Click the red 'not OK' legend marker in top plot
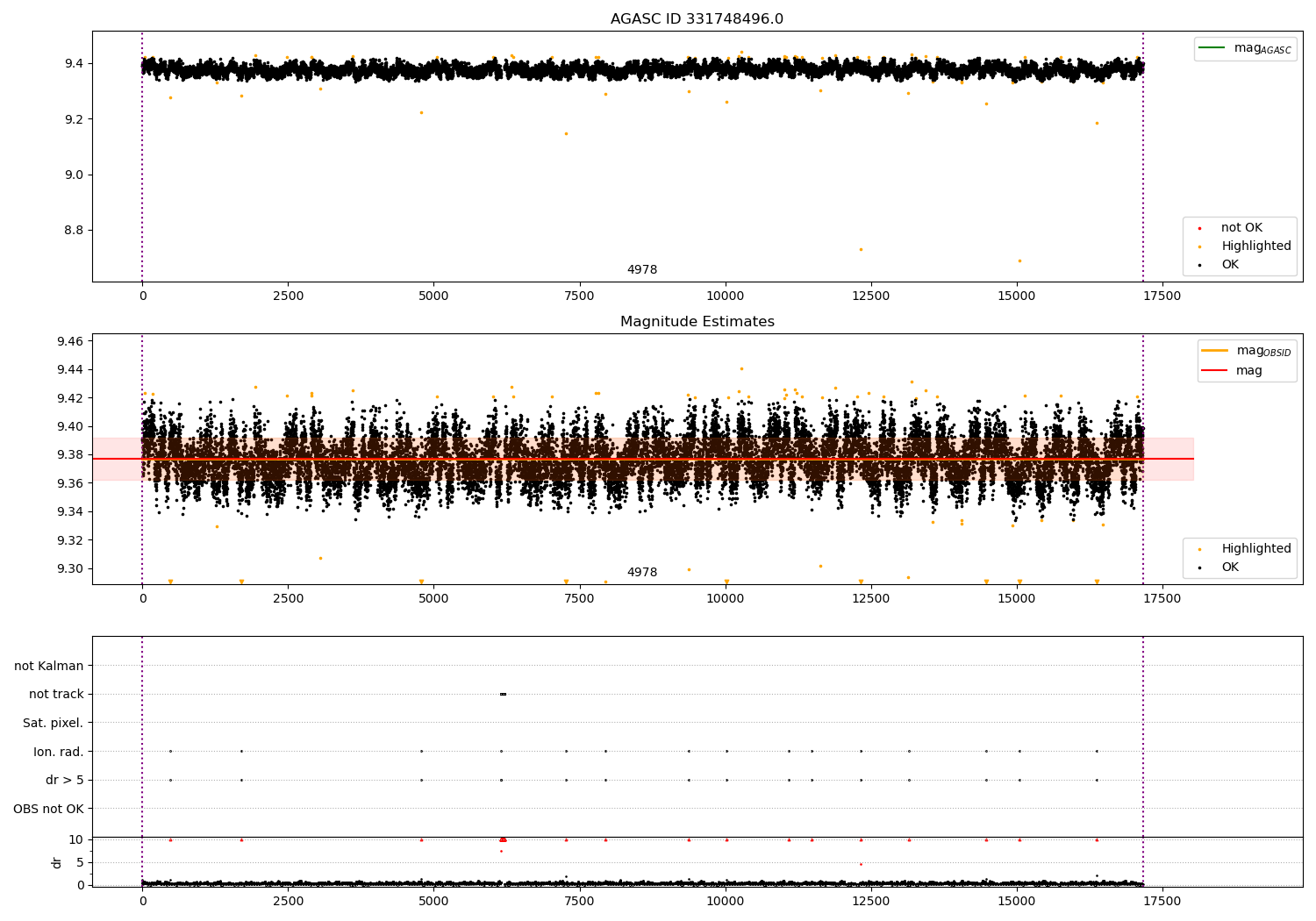 [x=1200, y=228]
